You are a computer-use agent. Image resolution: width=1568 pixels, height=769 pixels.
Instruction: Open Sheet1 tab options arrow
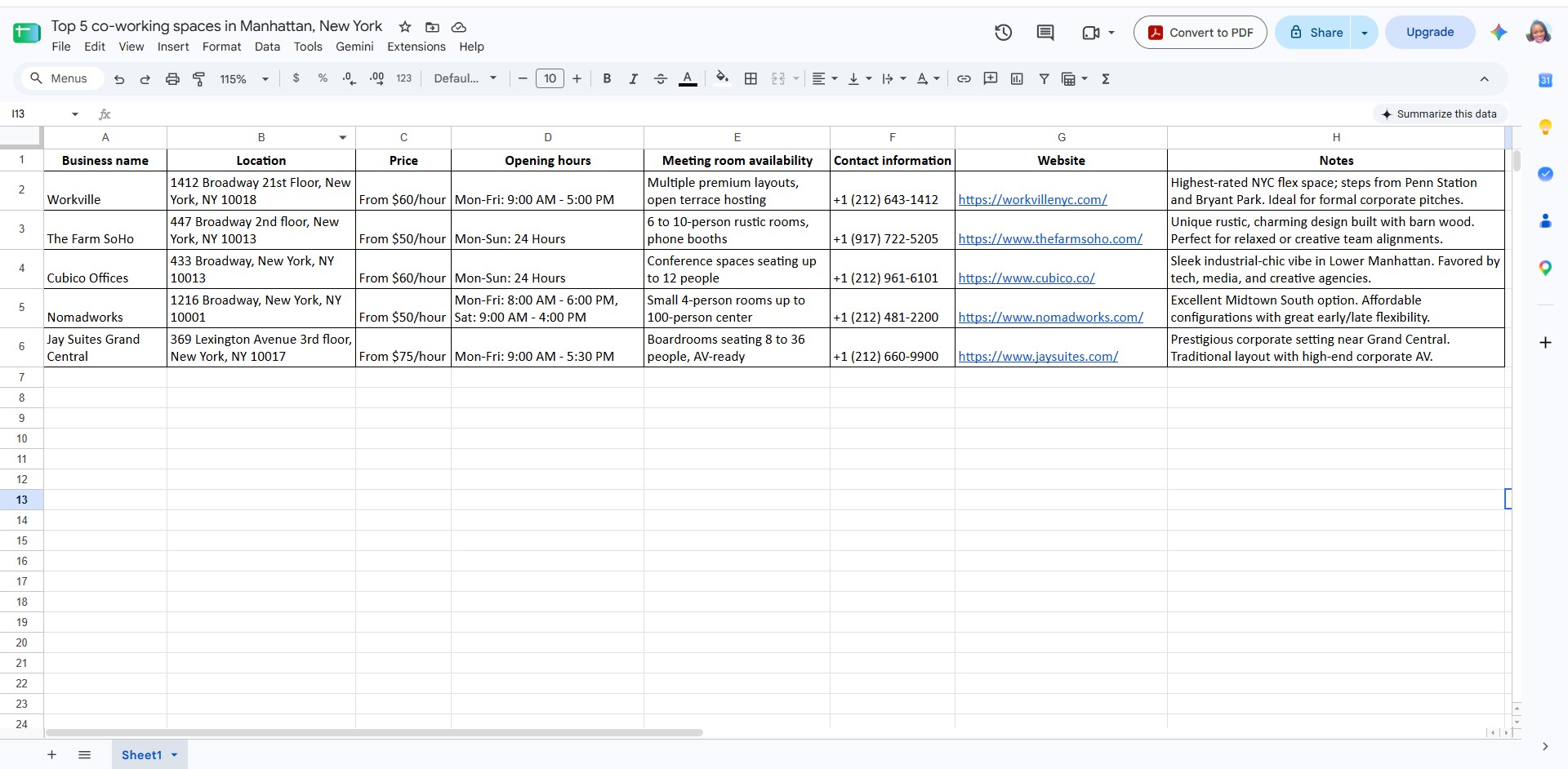click(x=174, y=755)
